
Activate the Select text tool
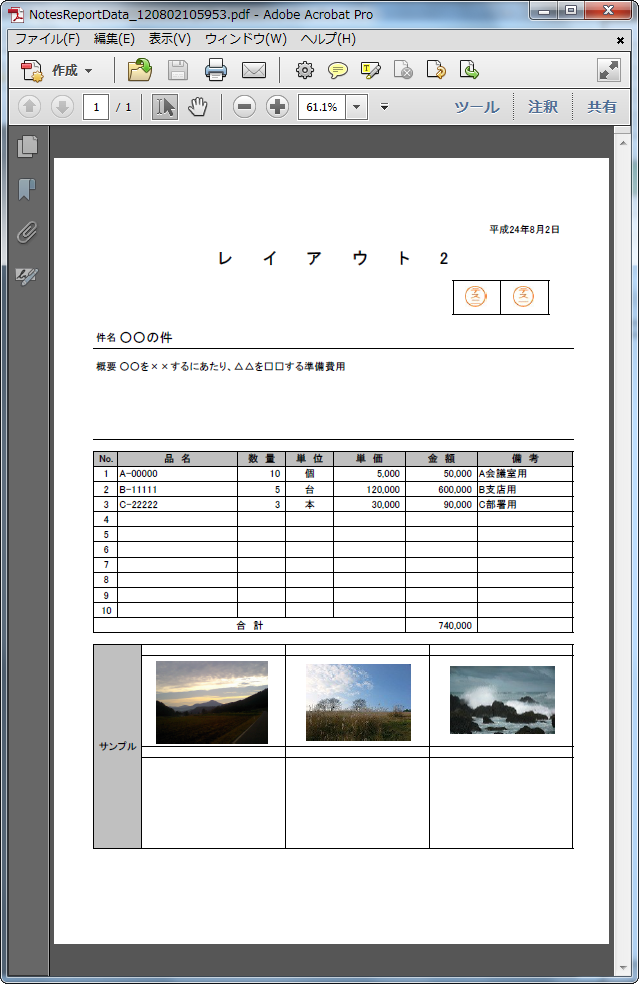(165, 107)
